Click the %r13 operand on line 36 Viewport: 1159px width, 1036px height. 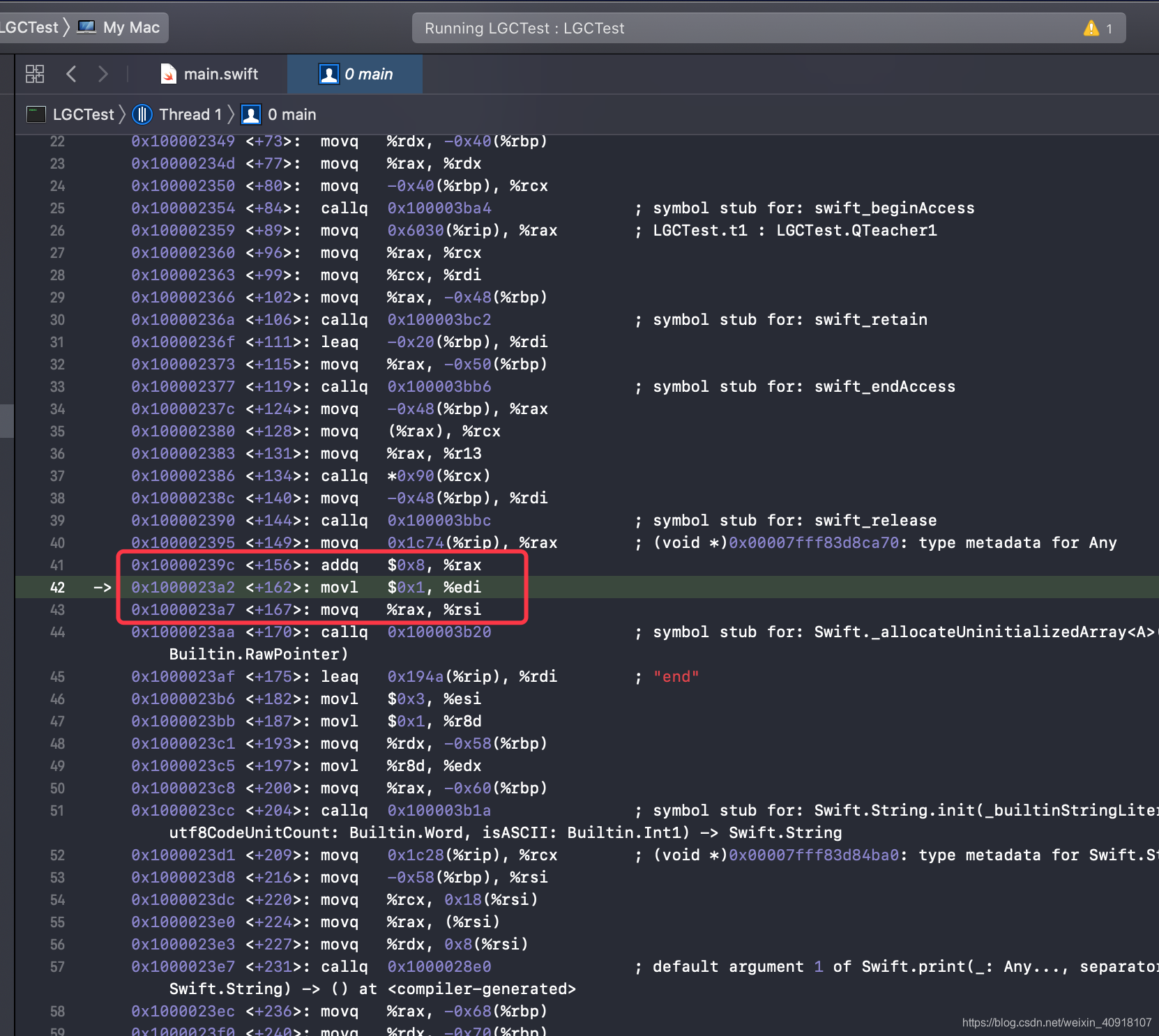(x=462, y=454)
